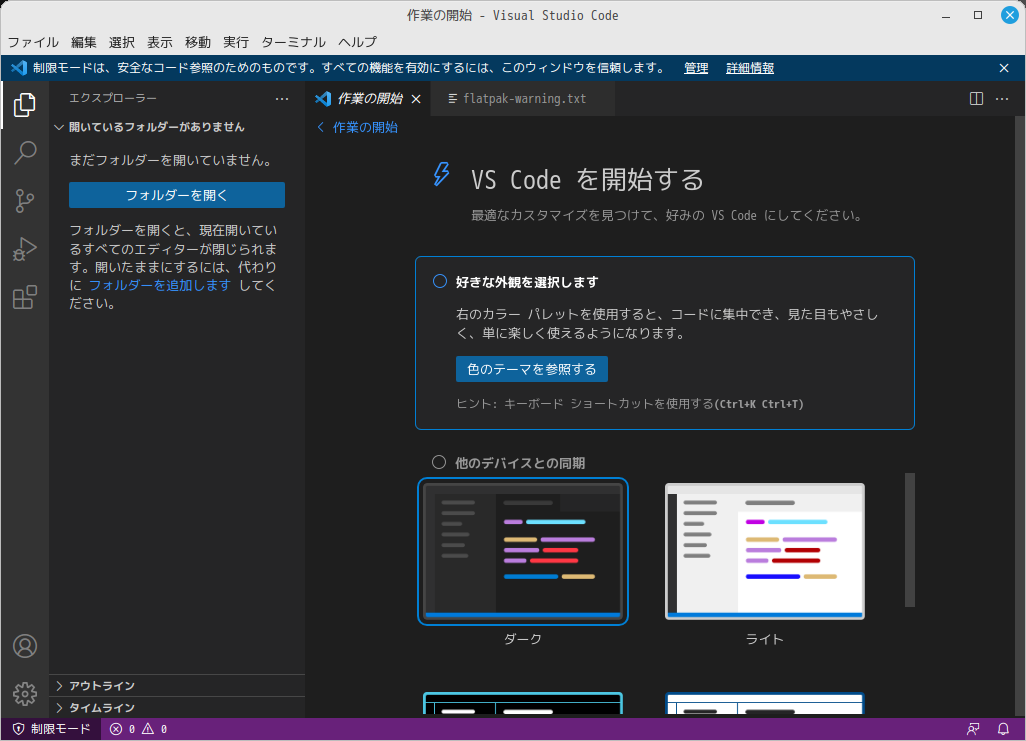Dismiss the restricted mode banner
This screenshot has height=741, width=1026.
point(1004,68)
